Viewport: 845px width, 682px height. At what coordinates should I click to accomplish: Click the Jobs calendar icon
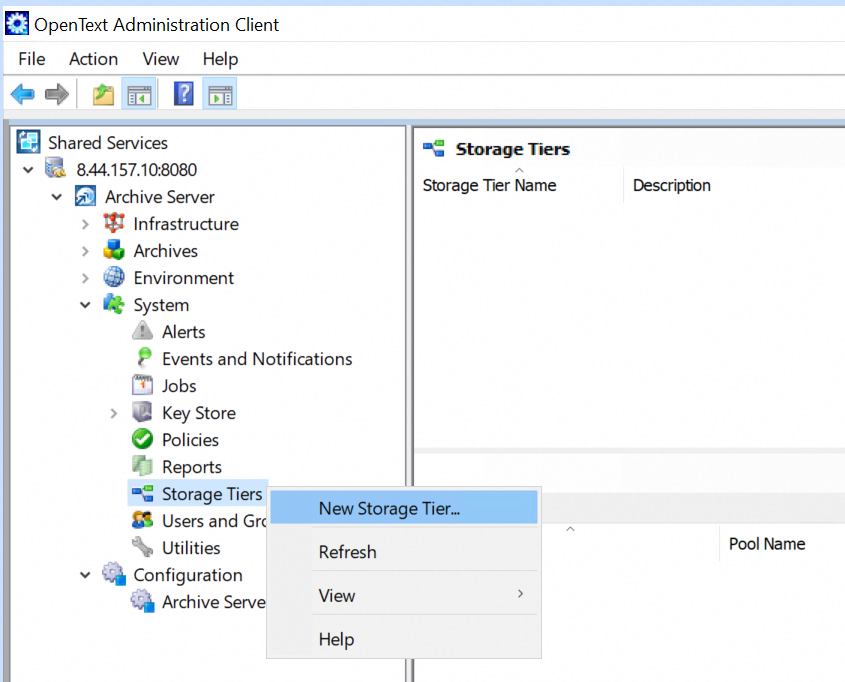point(142,385)
